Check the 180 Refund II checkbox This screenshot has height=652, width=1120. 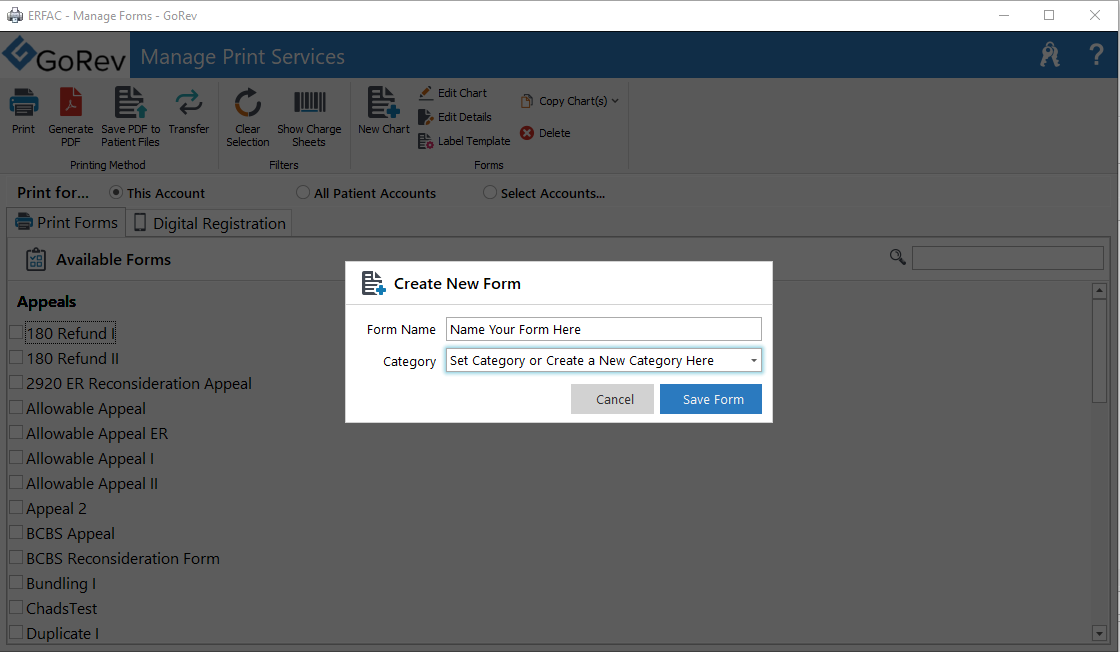(x=16, y=358)
